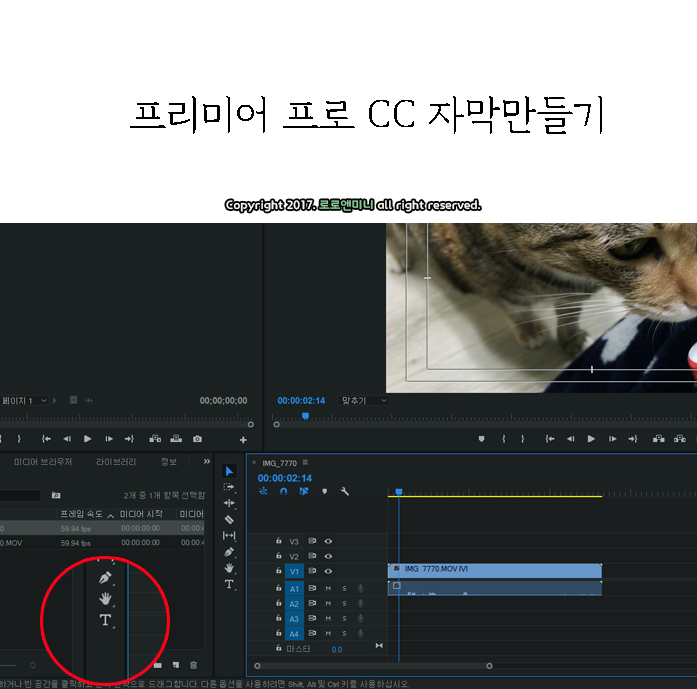Image resolution: width=697 pixels, height=689 pixels.
Task: Select the Type tool in the tools panel next to the timeline
Action: click(x=229, y=584)
